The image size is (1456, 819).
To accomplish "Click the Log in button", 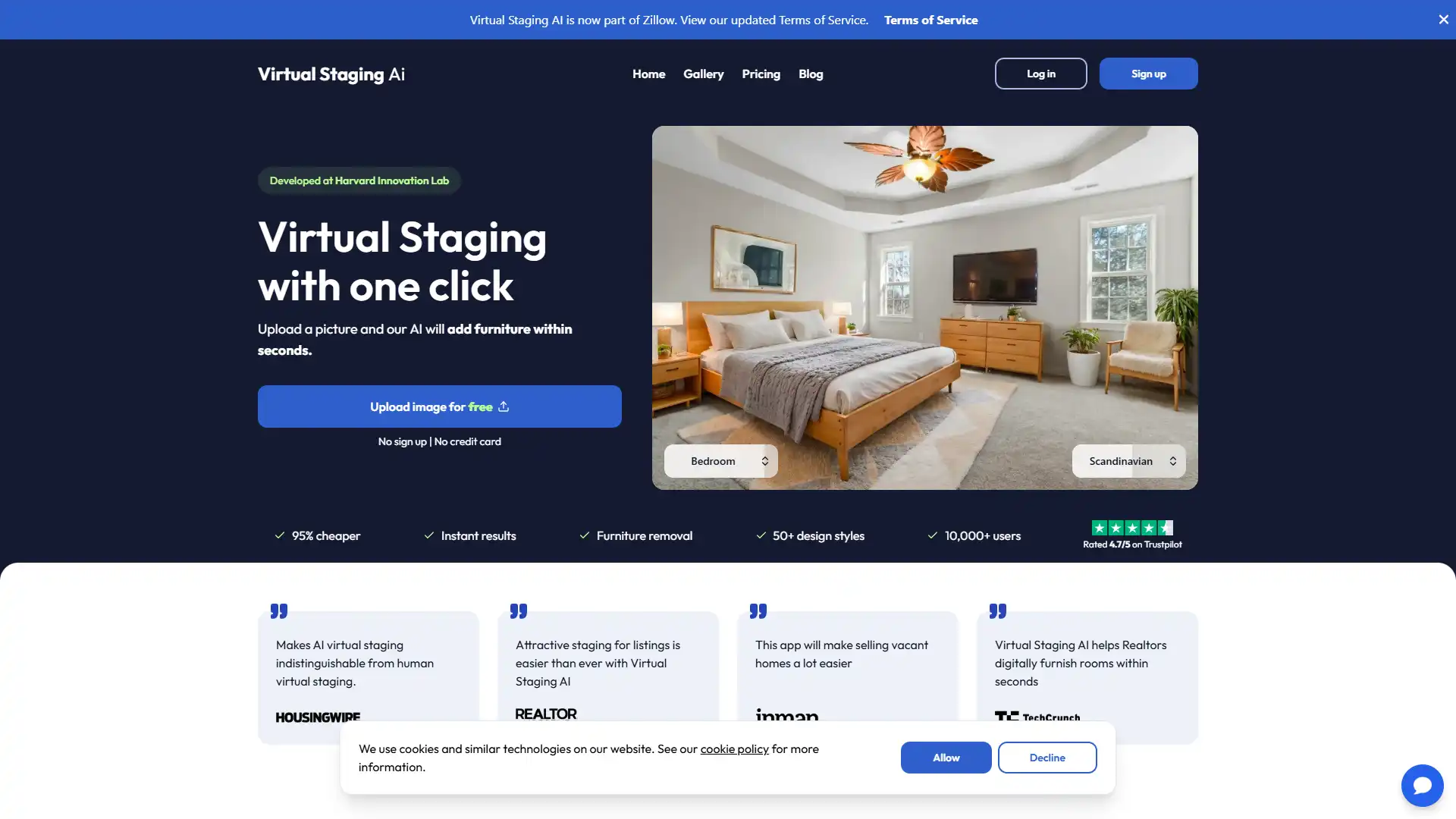I will (1040, 73).
